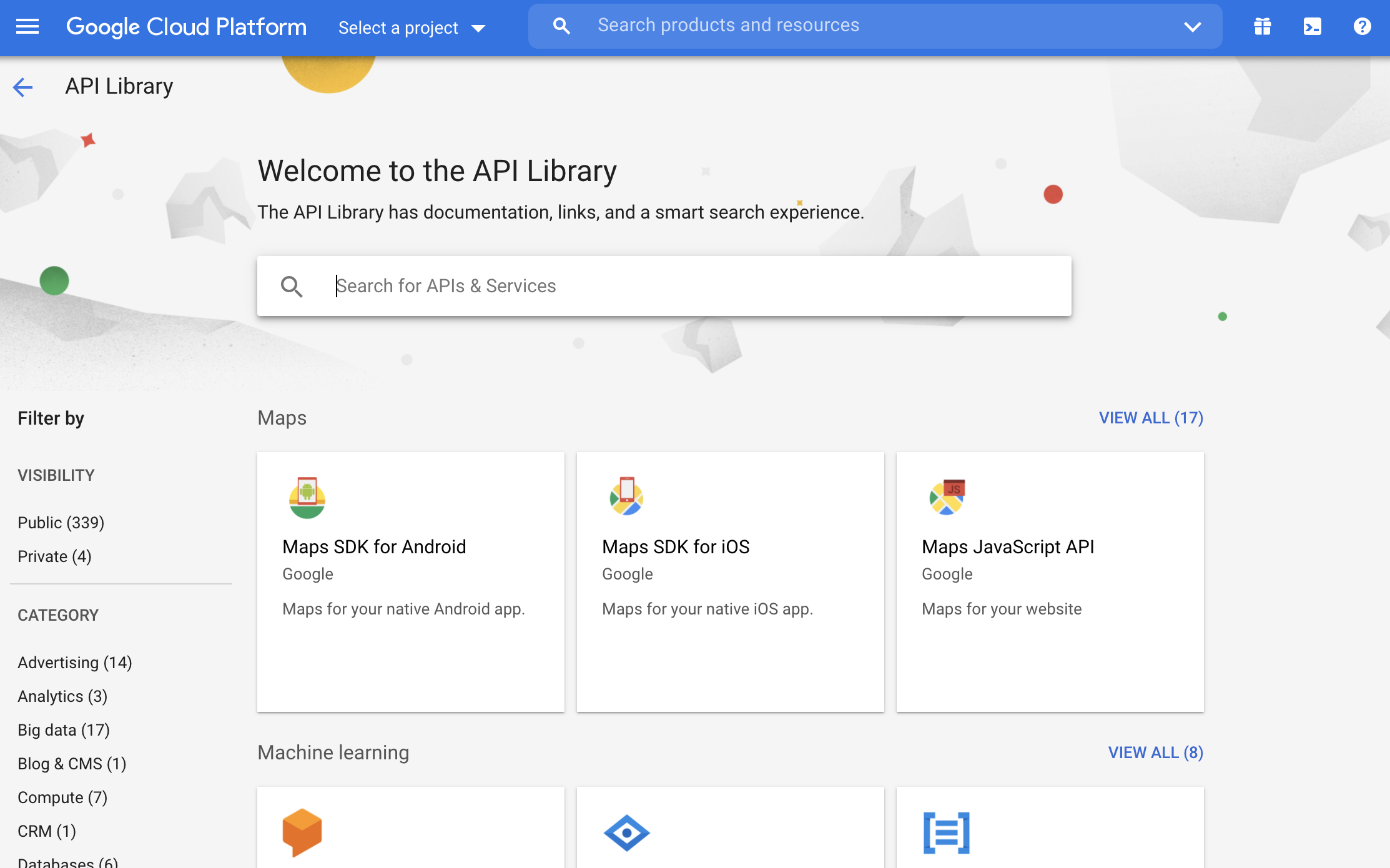Activate Cloud Shell terminal icon
1390x868 pixels.
[1312, 26]
